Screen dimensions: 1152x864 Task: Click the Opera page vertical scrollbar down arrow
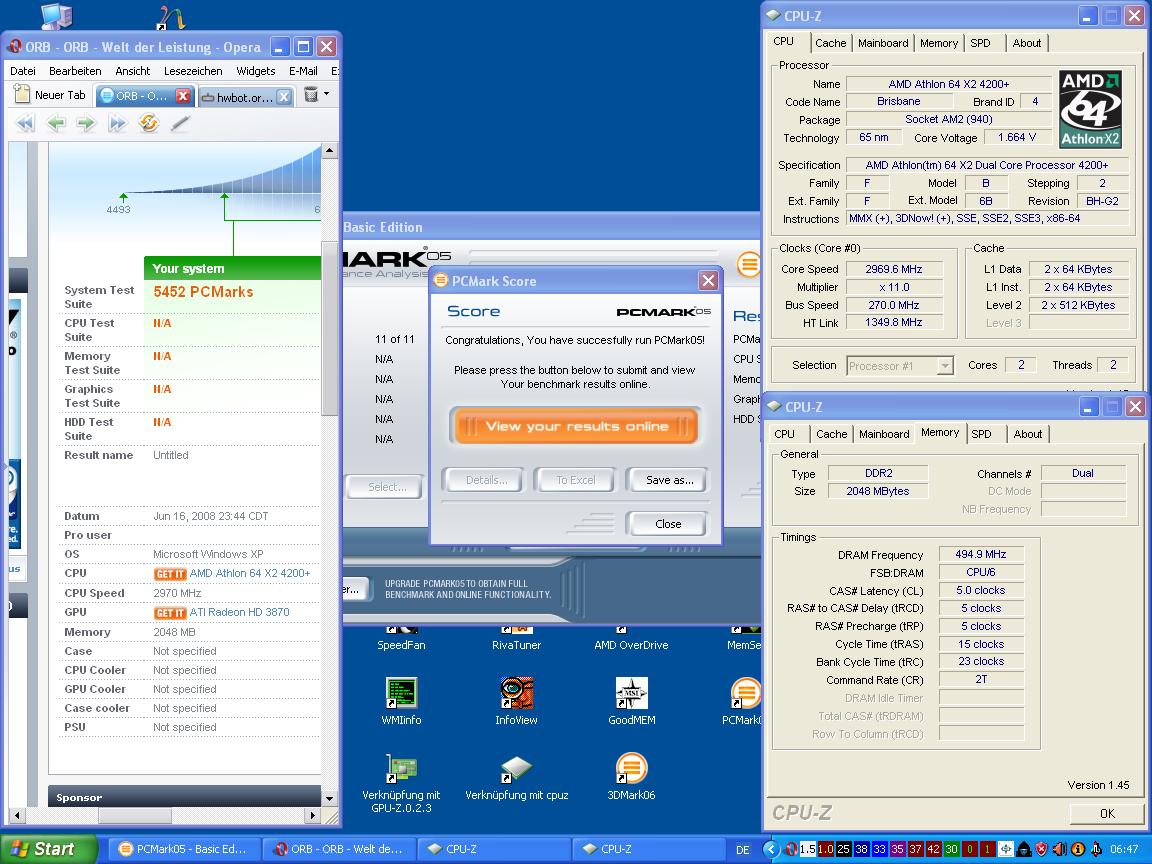click(329, 798)
